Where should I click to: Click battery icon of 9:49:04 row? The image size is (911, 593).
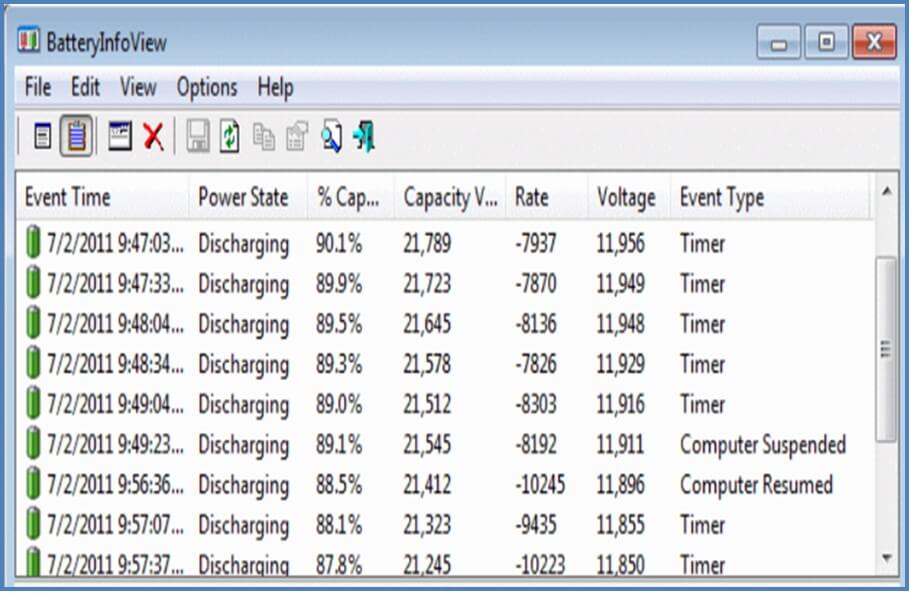(33, 404)
